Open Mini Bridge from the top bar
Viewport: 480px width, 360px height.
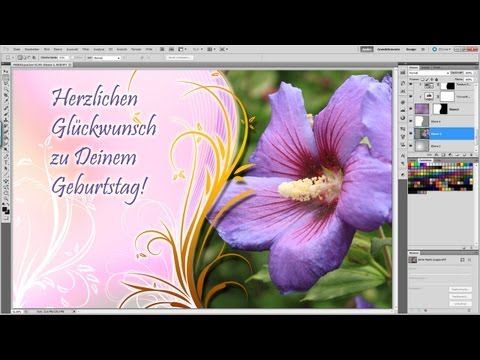pyautogui.click(x=171, y=49)
